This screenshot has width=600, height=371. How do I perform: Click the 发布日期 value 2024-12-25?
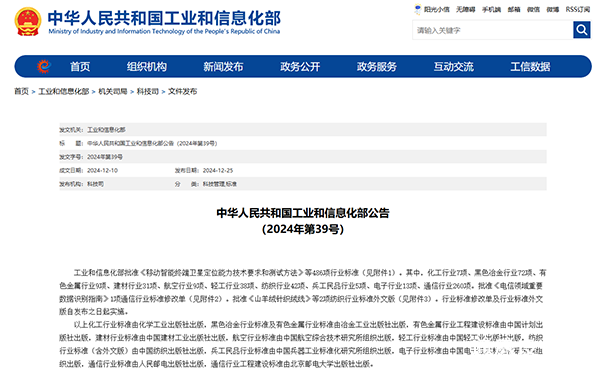(218, 170)
